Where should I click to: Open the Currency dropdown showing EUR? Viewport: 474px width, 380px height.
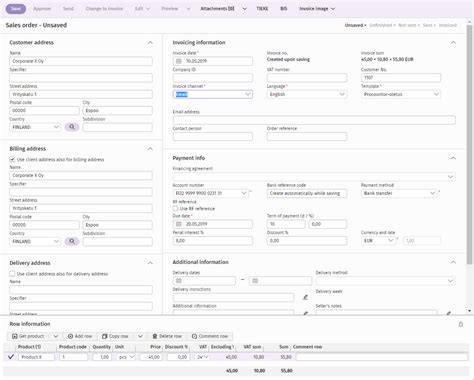point(378,241)
